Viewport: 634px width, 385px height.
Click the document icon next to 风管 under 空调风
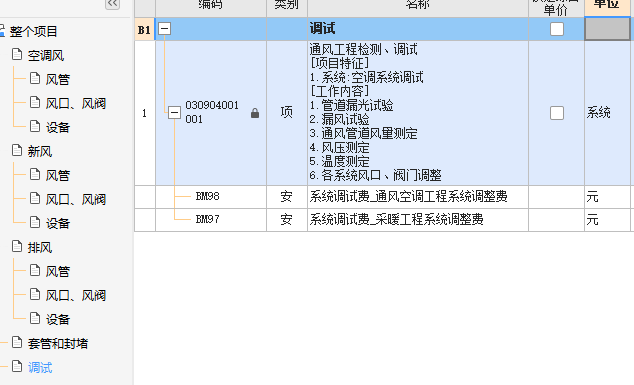[35, 78]
